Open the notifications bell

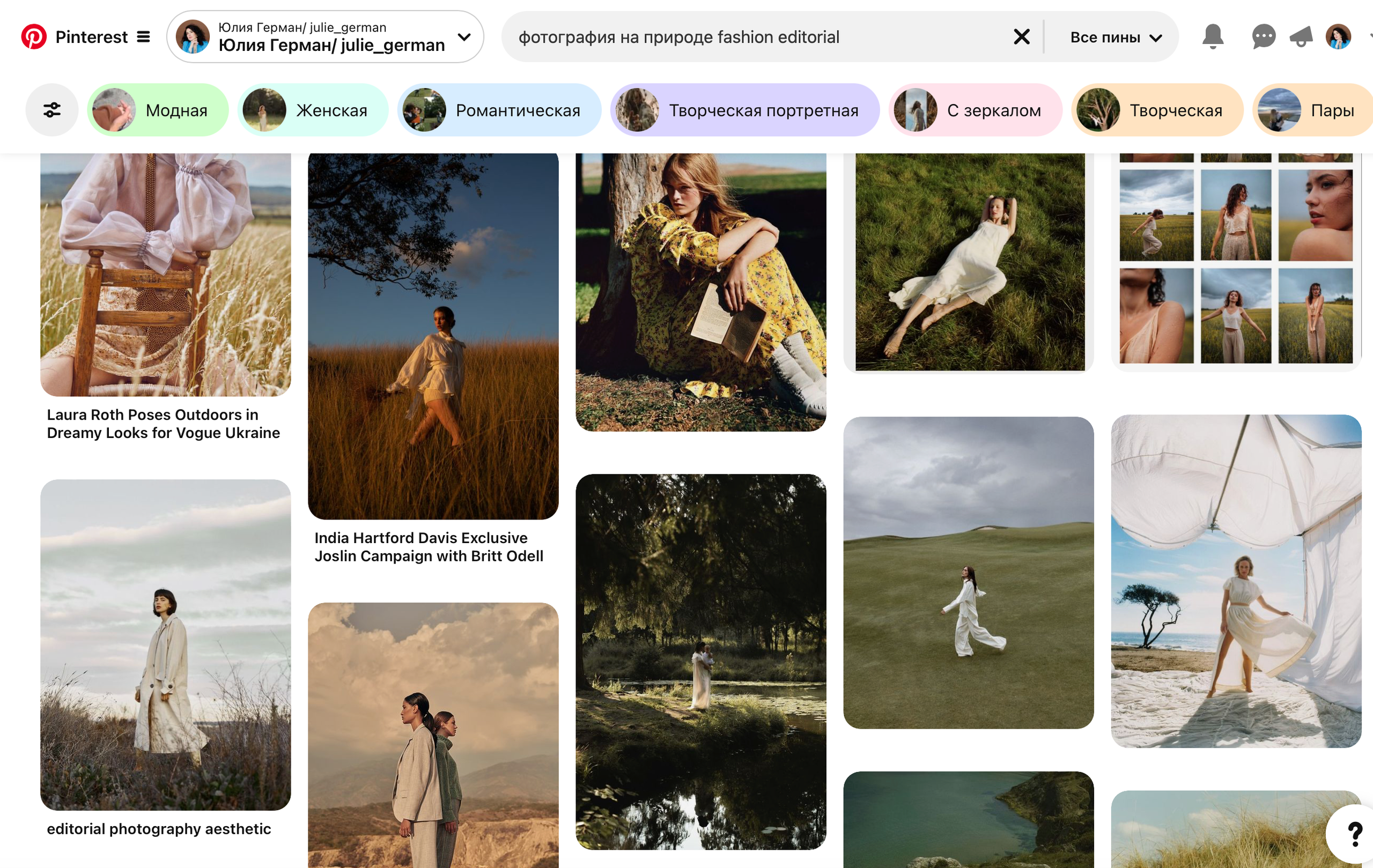pos(1212,37)
